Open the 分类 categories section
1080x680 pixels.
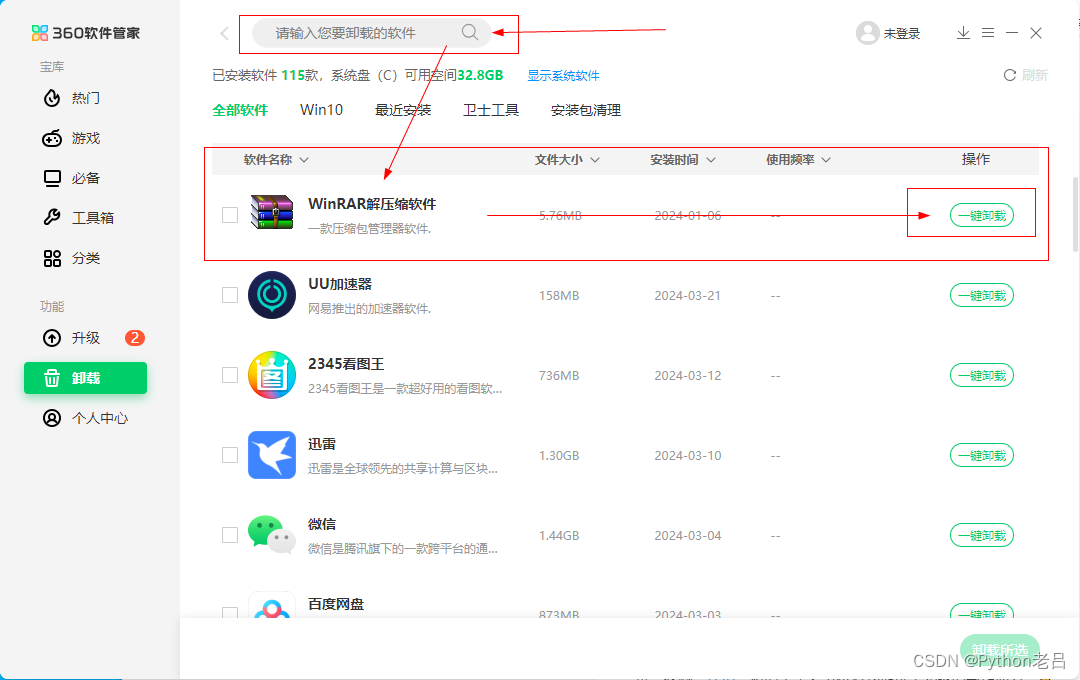click(x=72, y=258)
